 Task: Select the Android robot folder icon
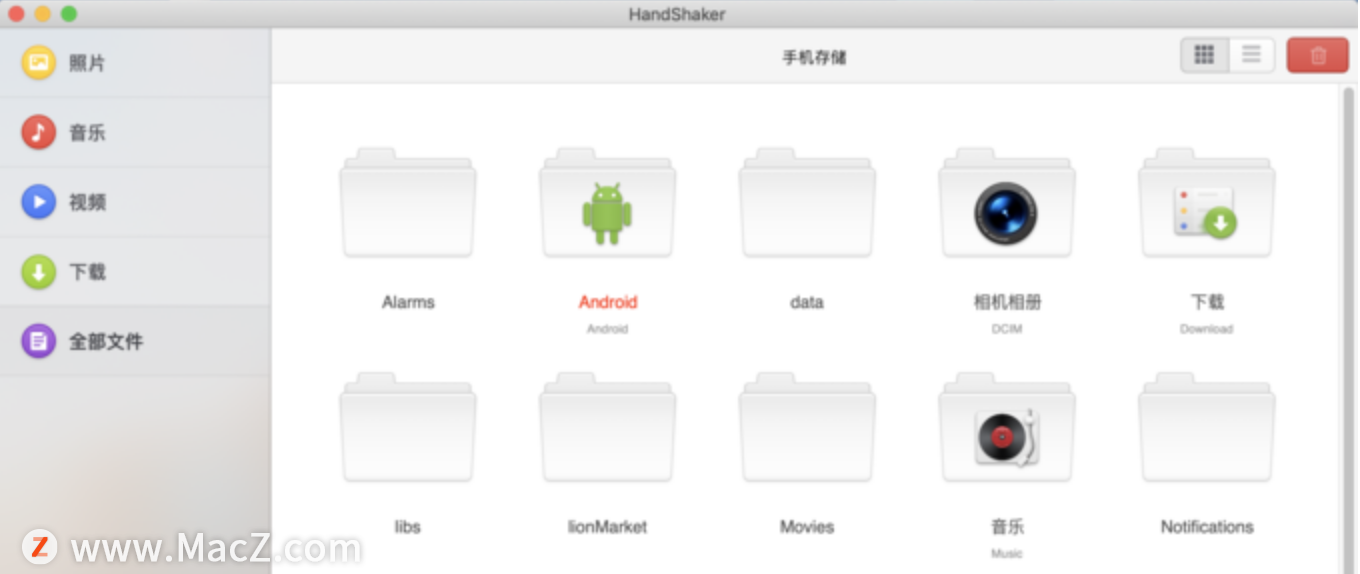[607, 204]
